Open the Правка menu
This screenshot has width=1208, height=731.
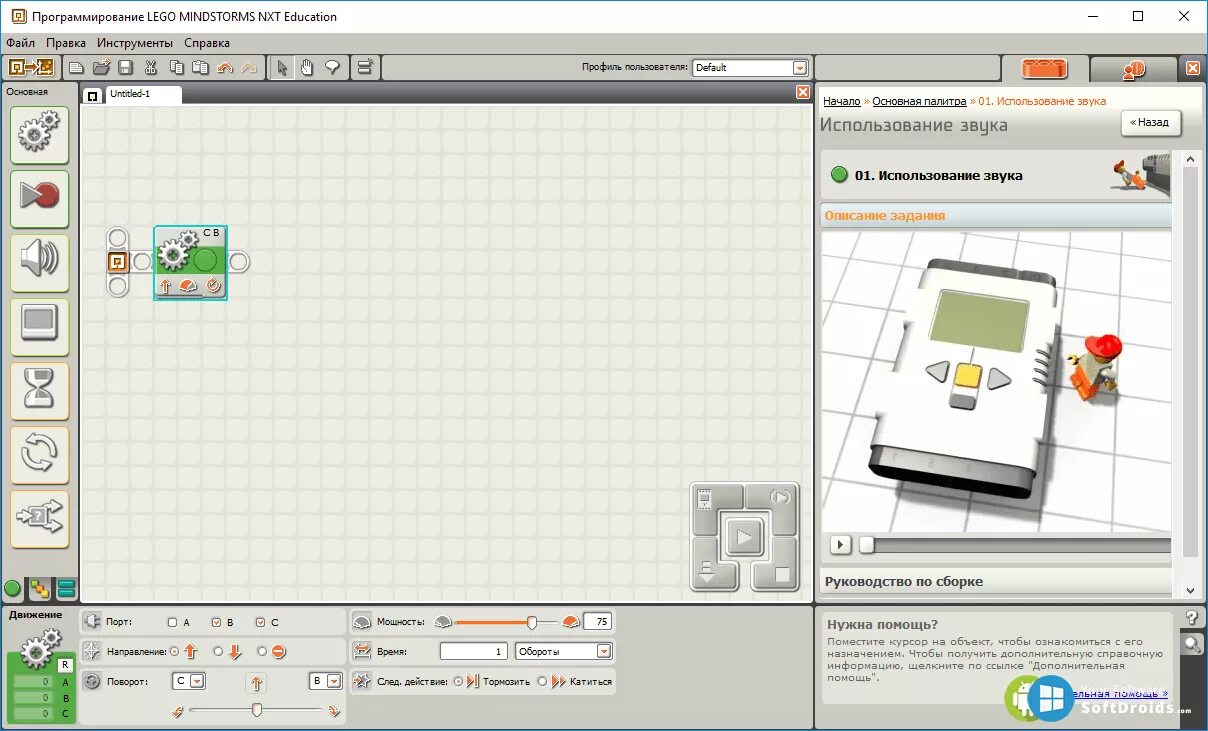pyautogui.click(x=66, y=43)
